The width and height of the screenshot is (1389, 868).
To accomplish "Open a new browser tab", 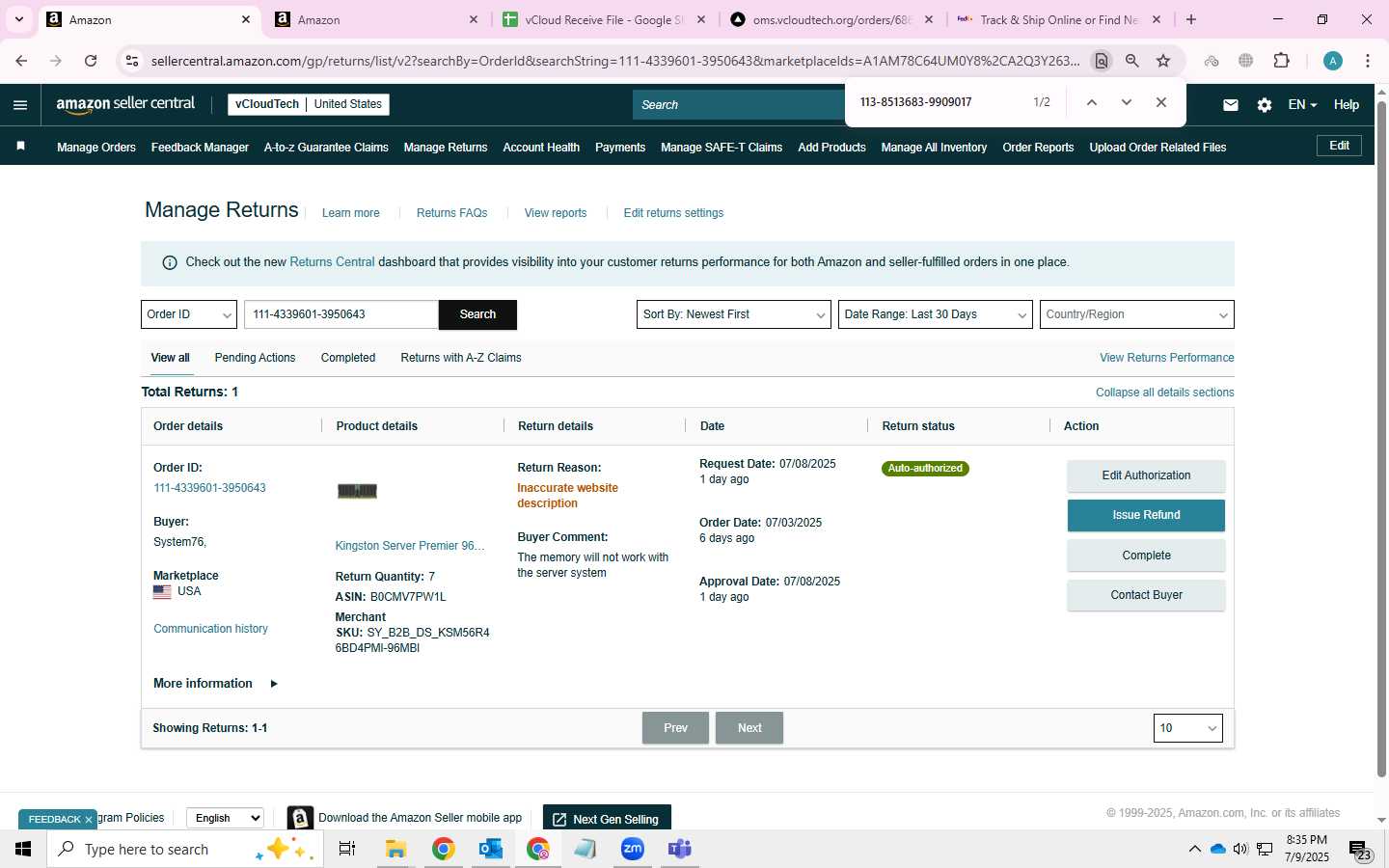I will (x=1191, y=19).
